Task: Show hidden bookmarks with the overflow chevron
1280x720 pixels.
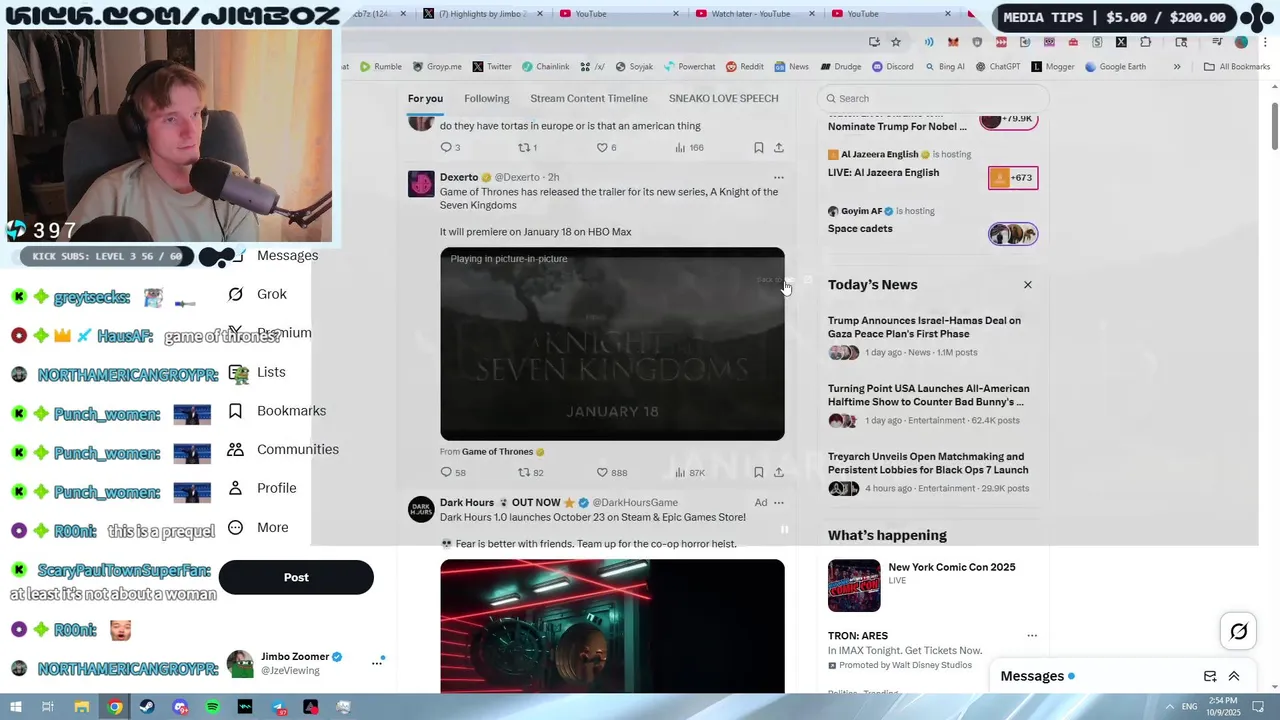Action: click(x=1177, y=67)
